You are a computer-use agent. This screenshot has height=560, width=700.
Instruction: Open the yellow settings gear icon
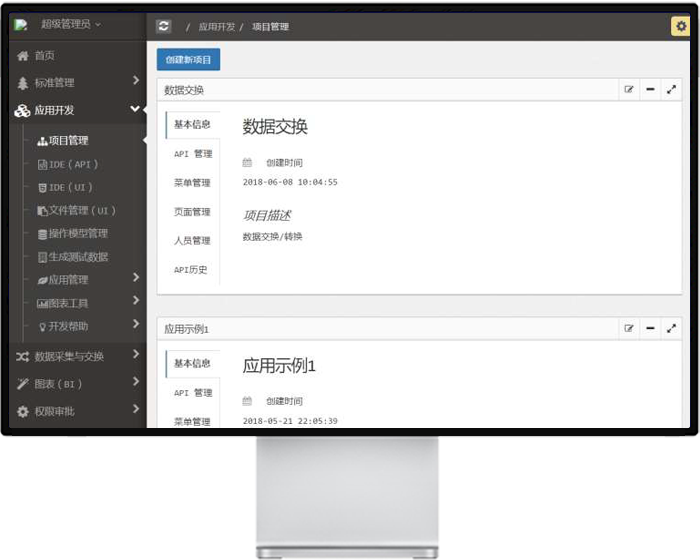pos(679,27)
